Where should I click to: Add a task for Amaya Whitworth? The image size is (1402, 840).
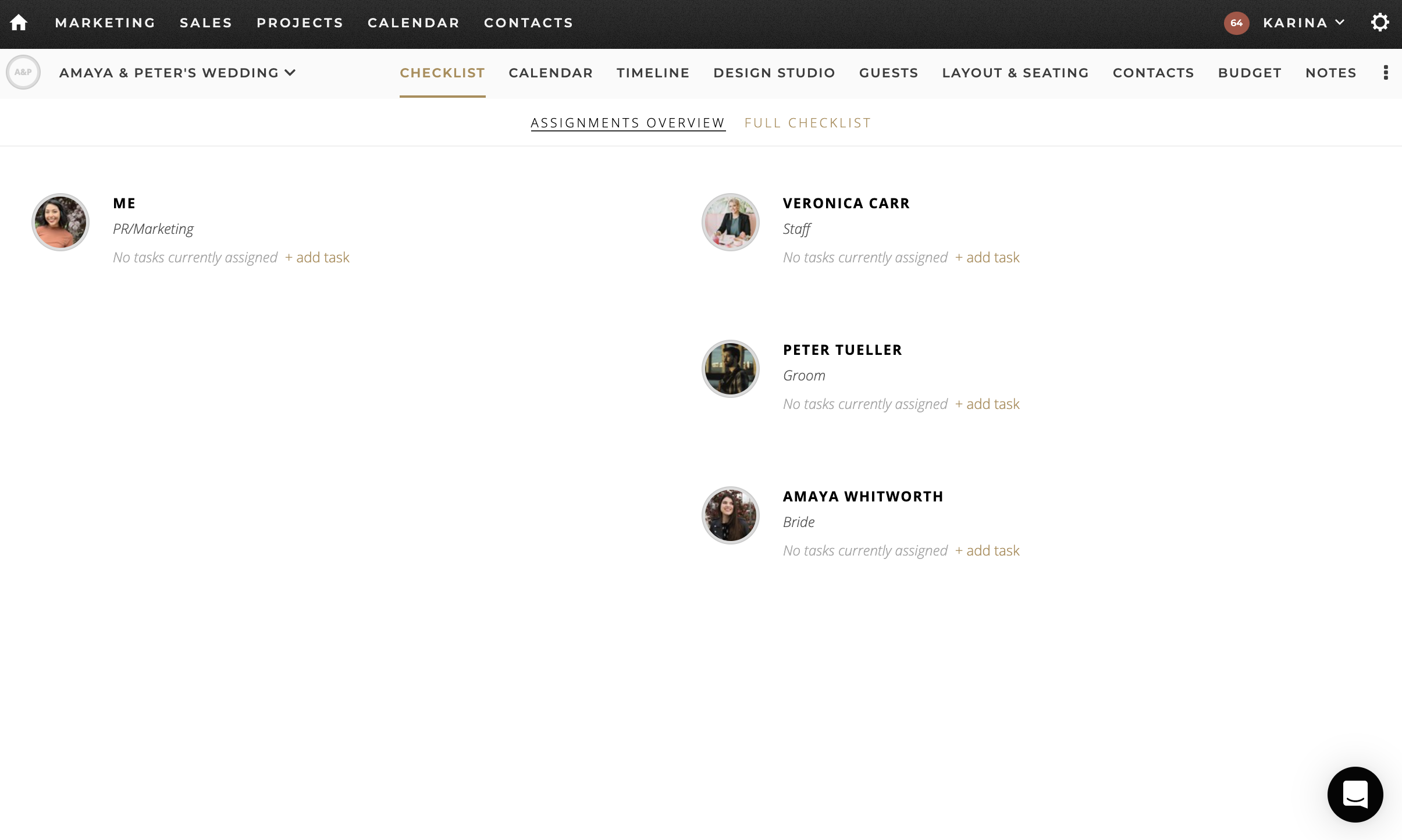[987, 551]
